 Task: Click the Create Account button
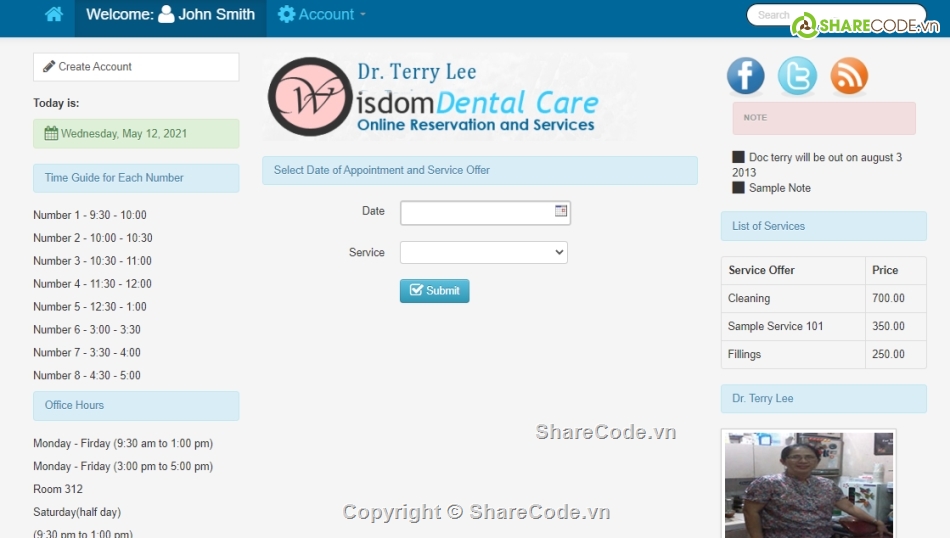tap(136, 67)
